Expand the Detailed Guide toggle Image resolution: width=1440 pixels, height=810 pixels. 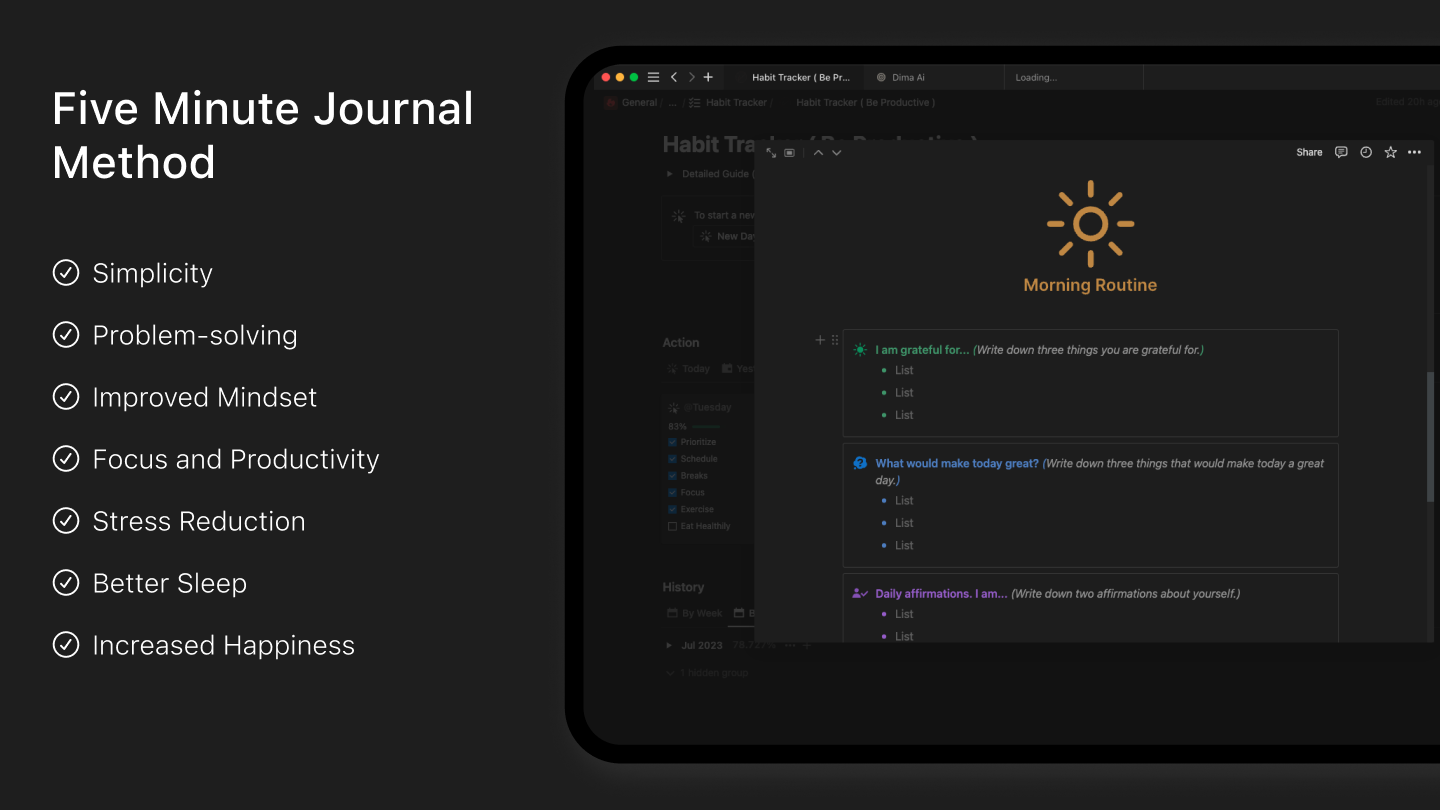pyautogui.click(x=670, y=174)
